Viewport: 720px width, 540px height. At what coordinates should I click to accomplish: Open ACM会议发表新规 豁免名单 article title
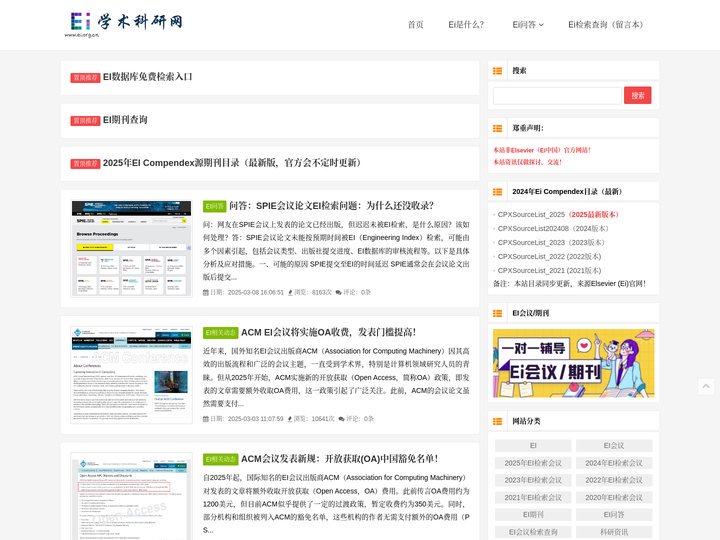339,459
